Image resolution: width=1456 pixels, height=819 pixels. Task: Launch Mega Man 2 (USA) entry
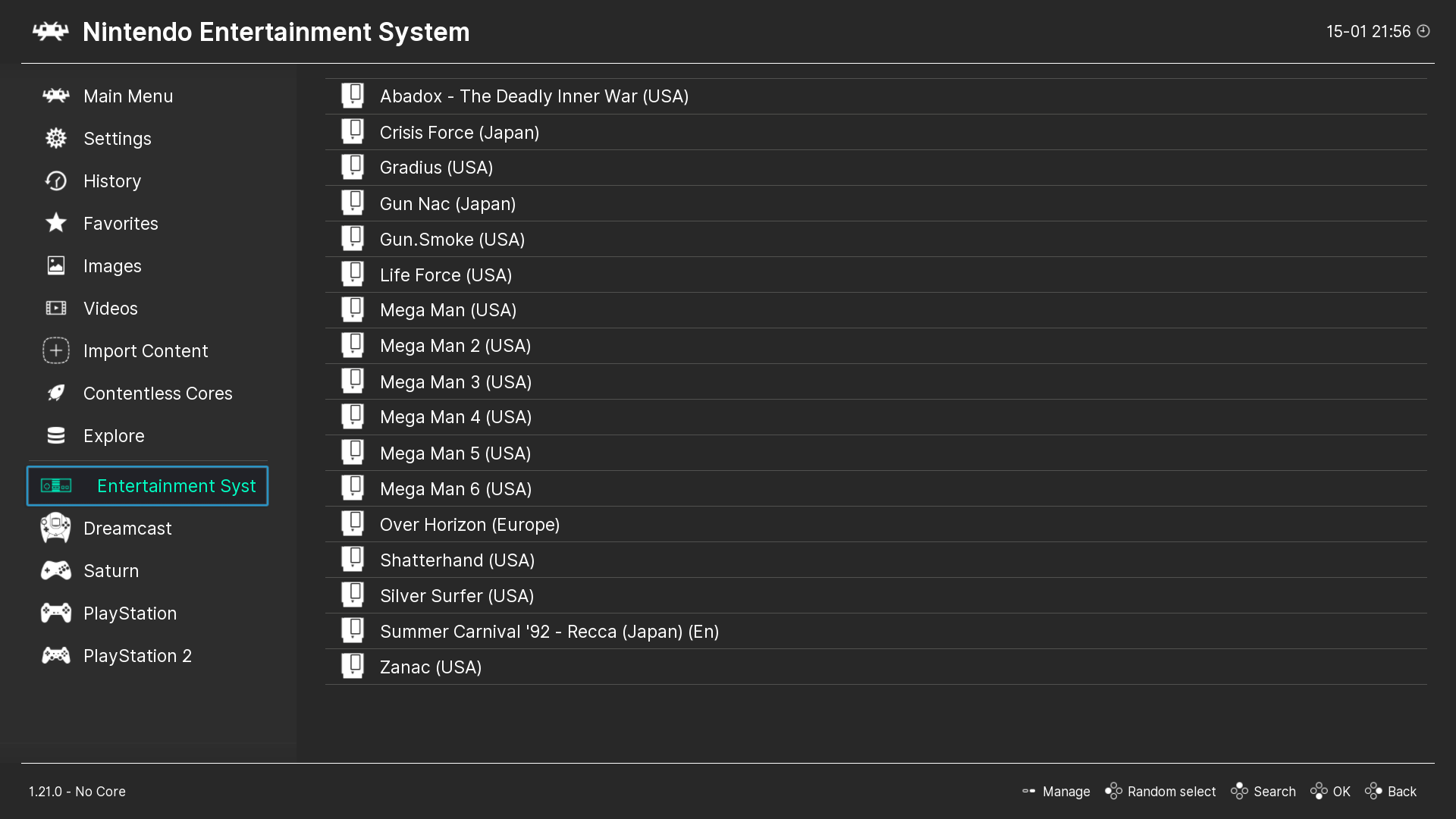click(x=455, y=346)
